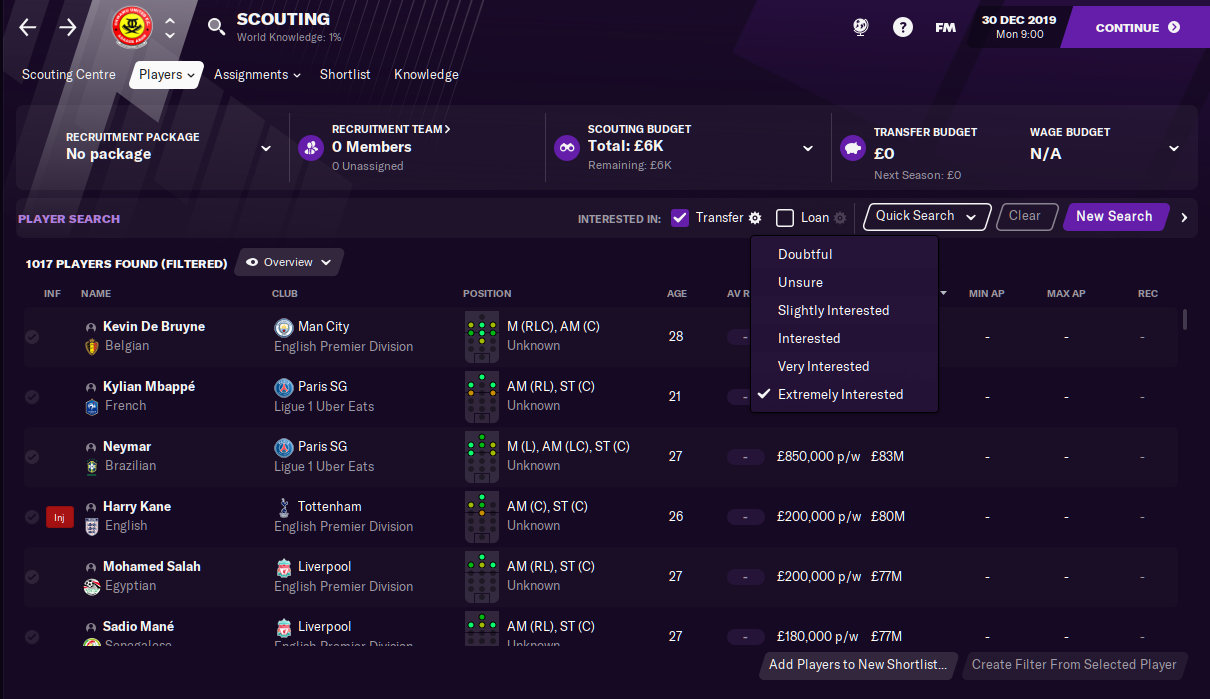Viewport: 1210px width, 699px height.
Task: Select Extremely Interested level
Action: point(845,394)
